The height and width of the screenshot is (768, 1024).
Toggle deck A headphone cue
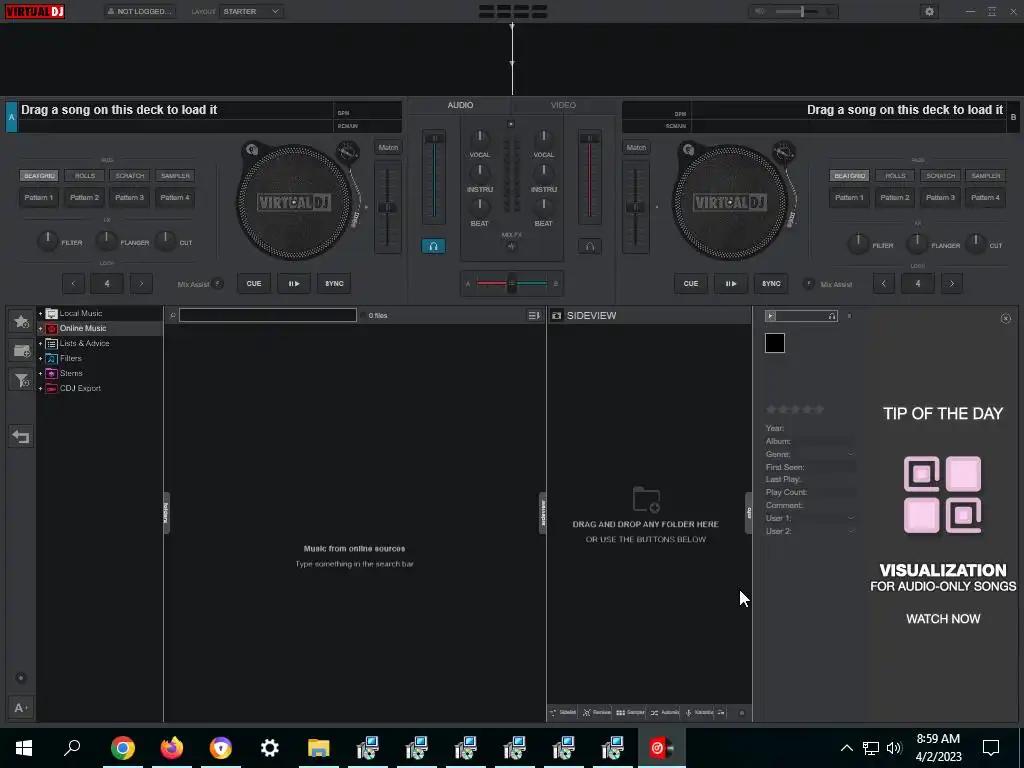433,246
